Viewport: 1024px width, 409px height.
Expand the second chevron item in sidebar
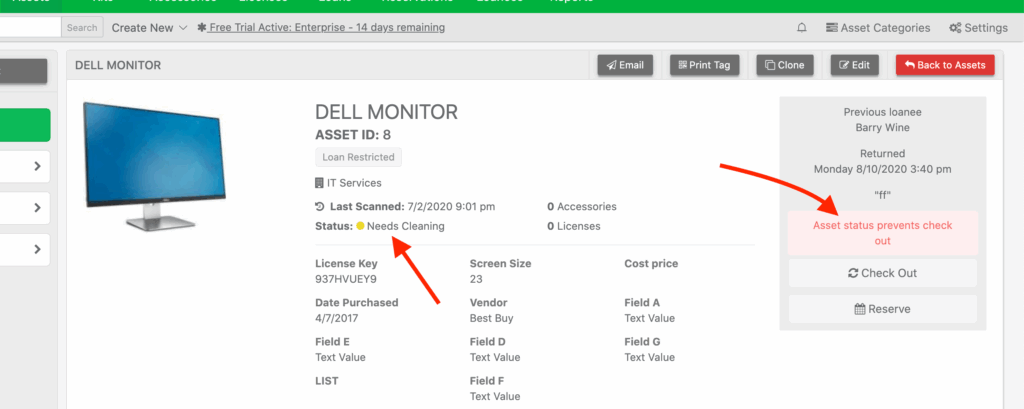pos(36,208)
